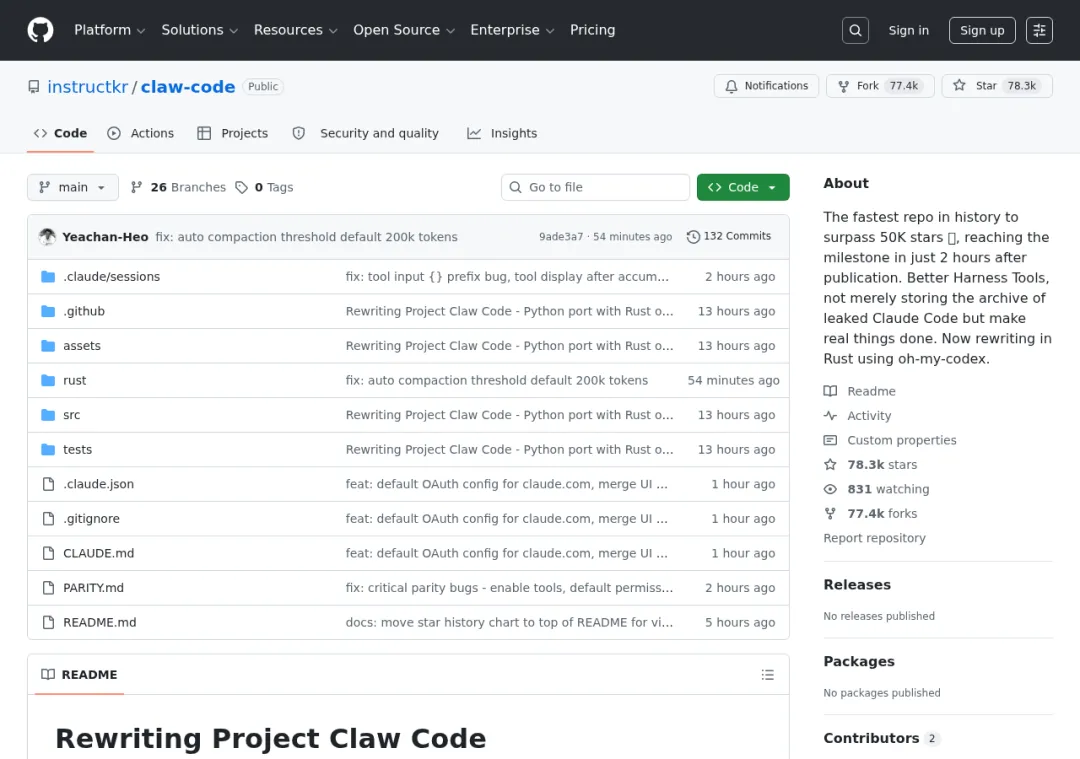
Task: Open the PARITY.md file
Action: pos(93,588)
